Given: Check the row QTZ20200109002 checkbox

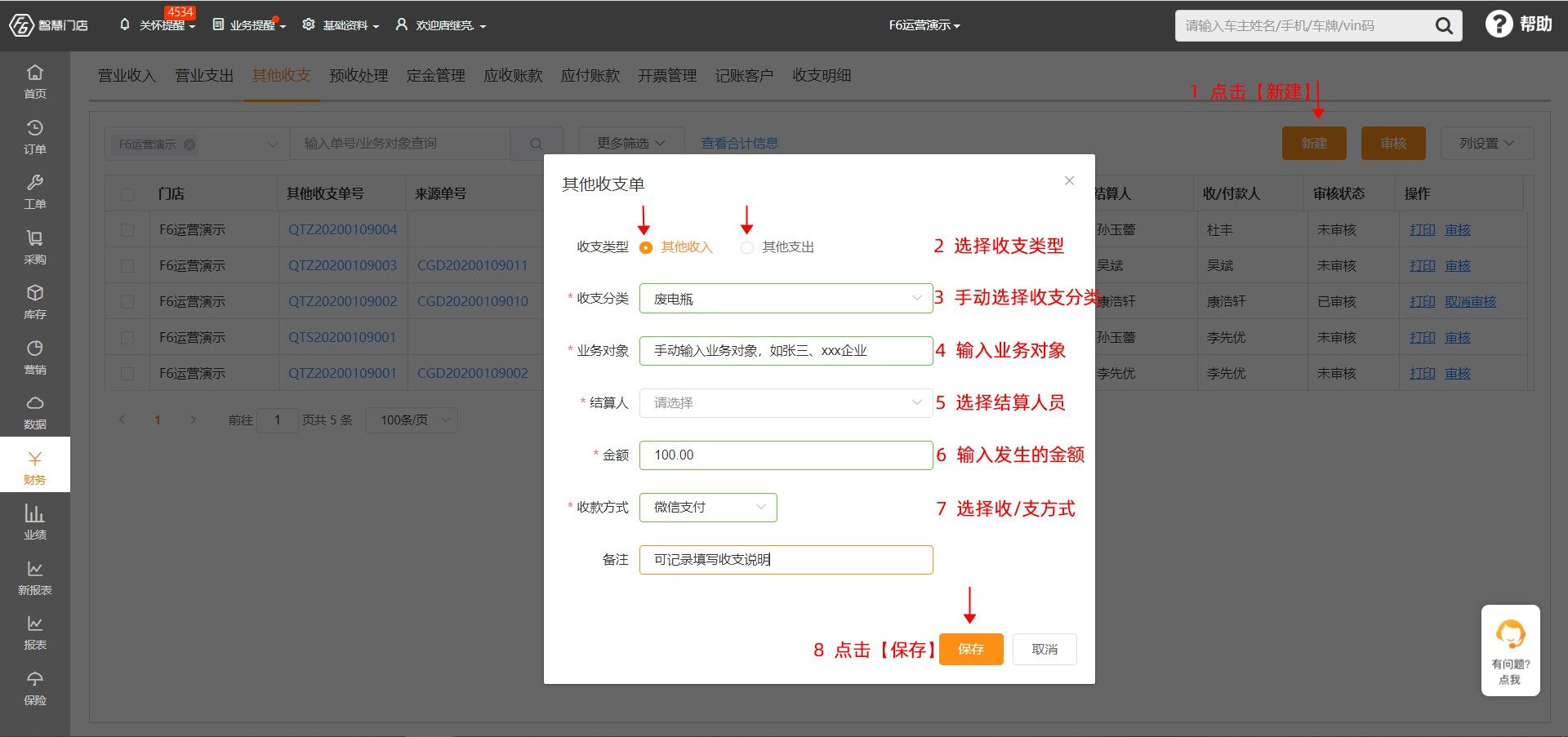Looking at the screenshot, I should pos(127,302).
